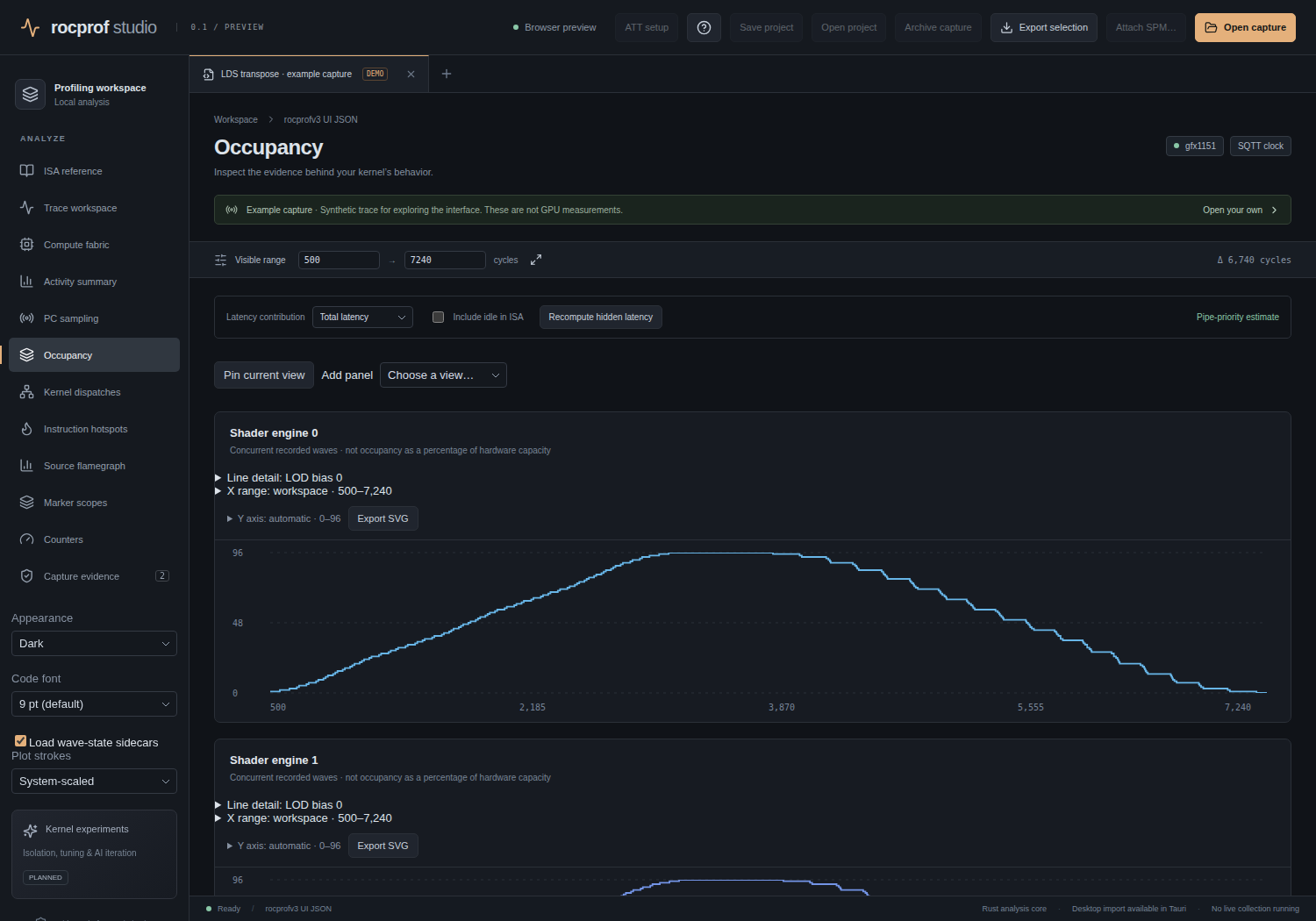This screenshot has height=921, width=1316.
Task: Click the Profiling workspace layers icon
Action: pos(30,94)
